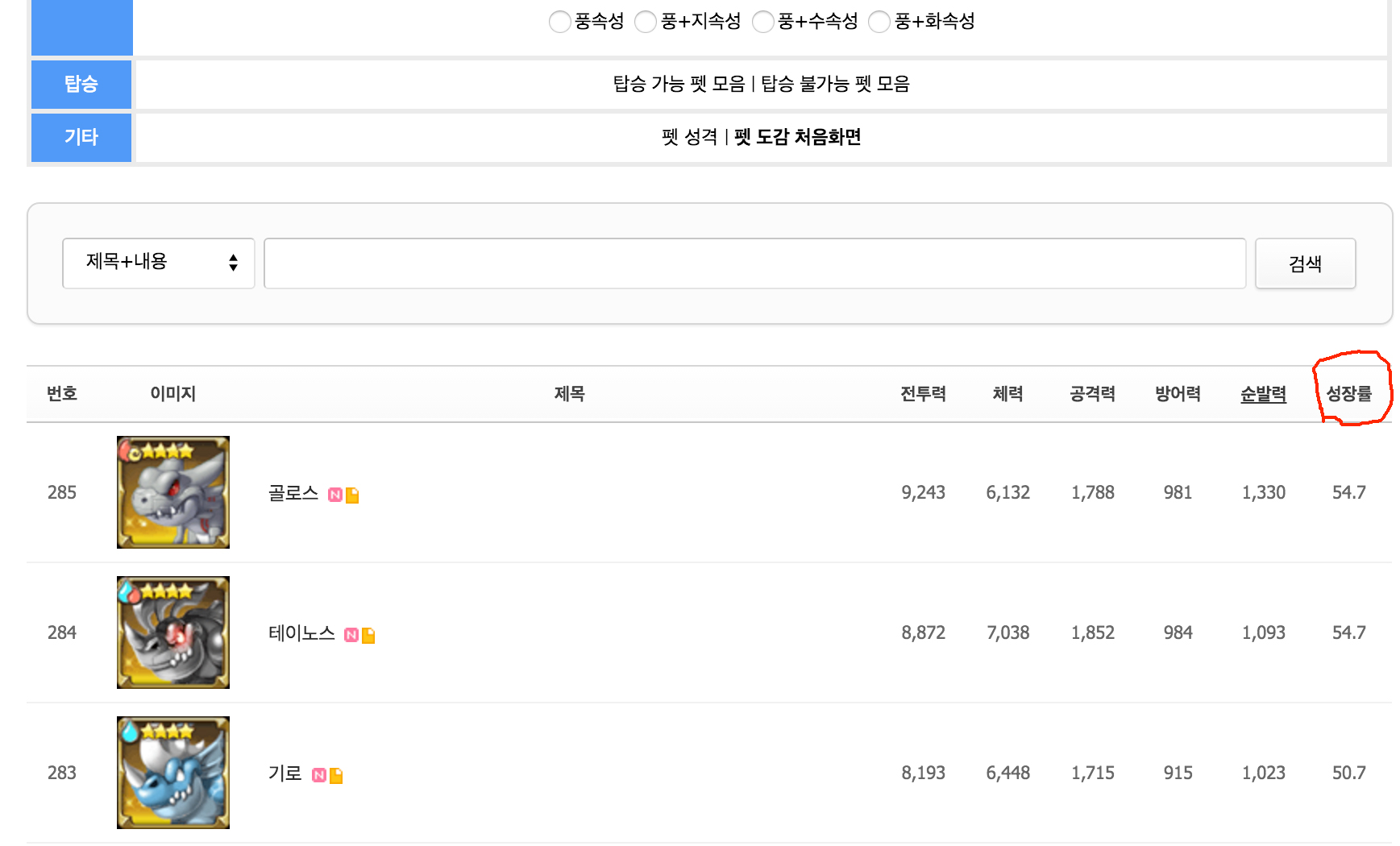The image size is (1400, 846).
Task: Click the search text input field
Action: click(754, 263)
